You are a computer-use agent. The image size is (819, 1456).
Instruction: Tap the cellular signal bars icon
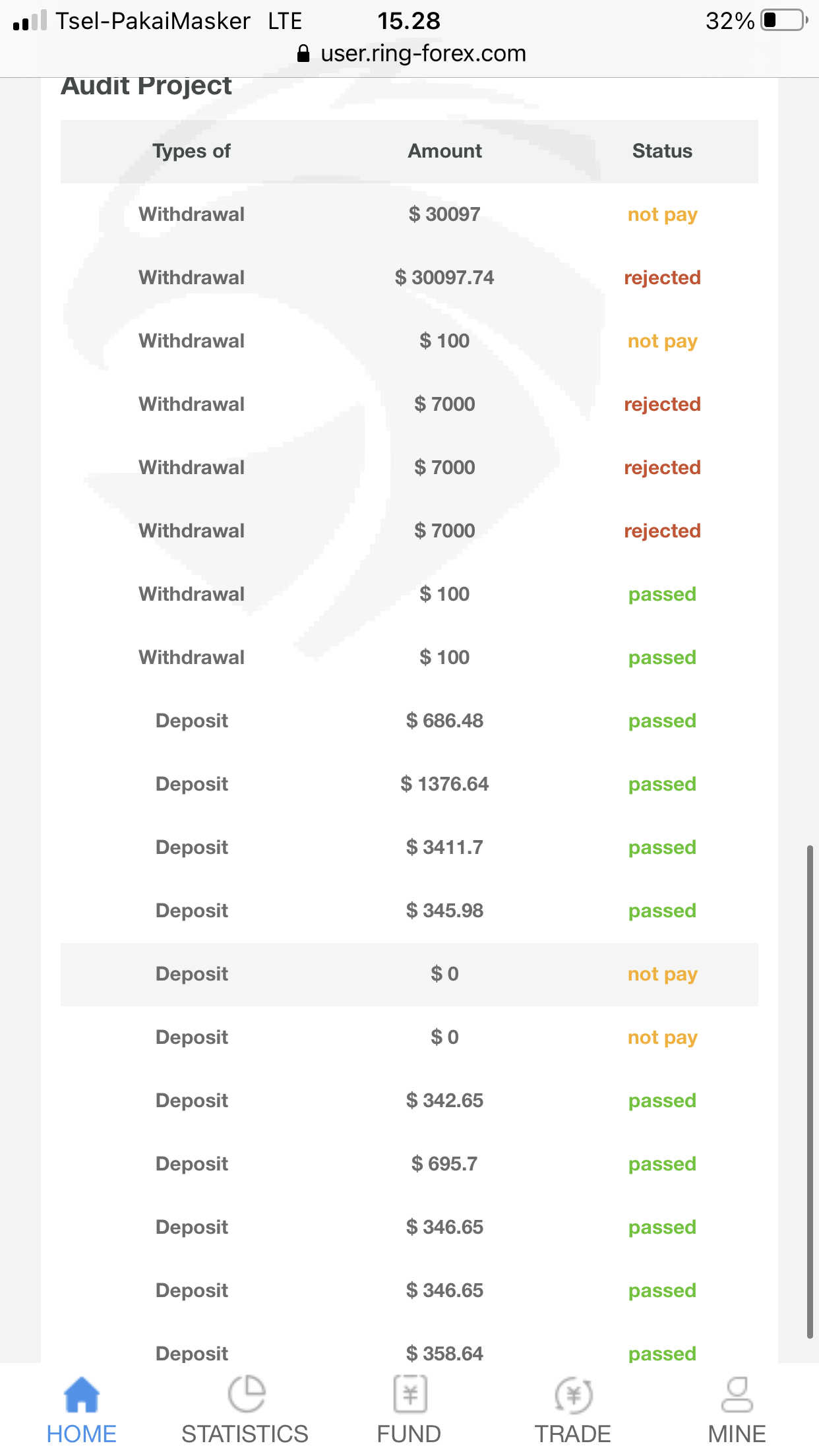[30, 21]
